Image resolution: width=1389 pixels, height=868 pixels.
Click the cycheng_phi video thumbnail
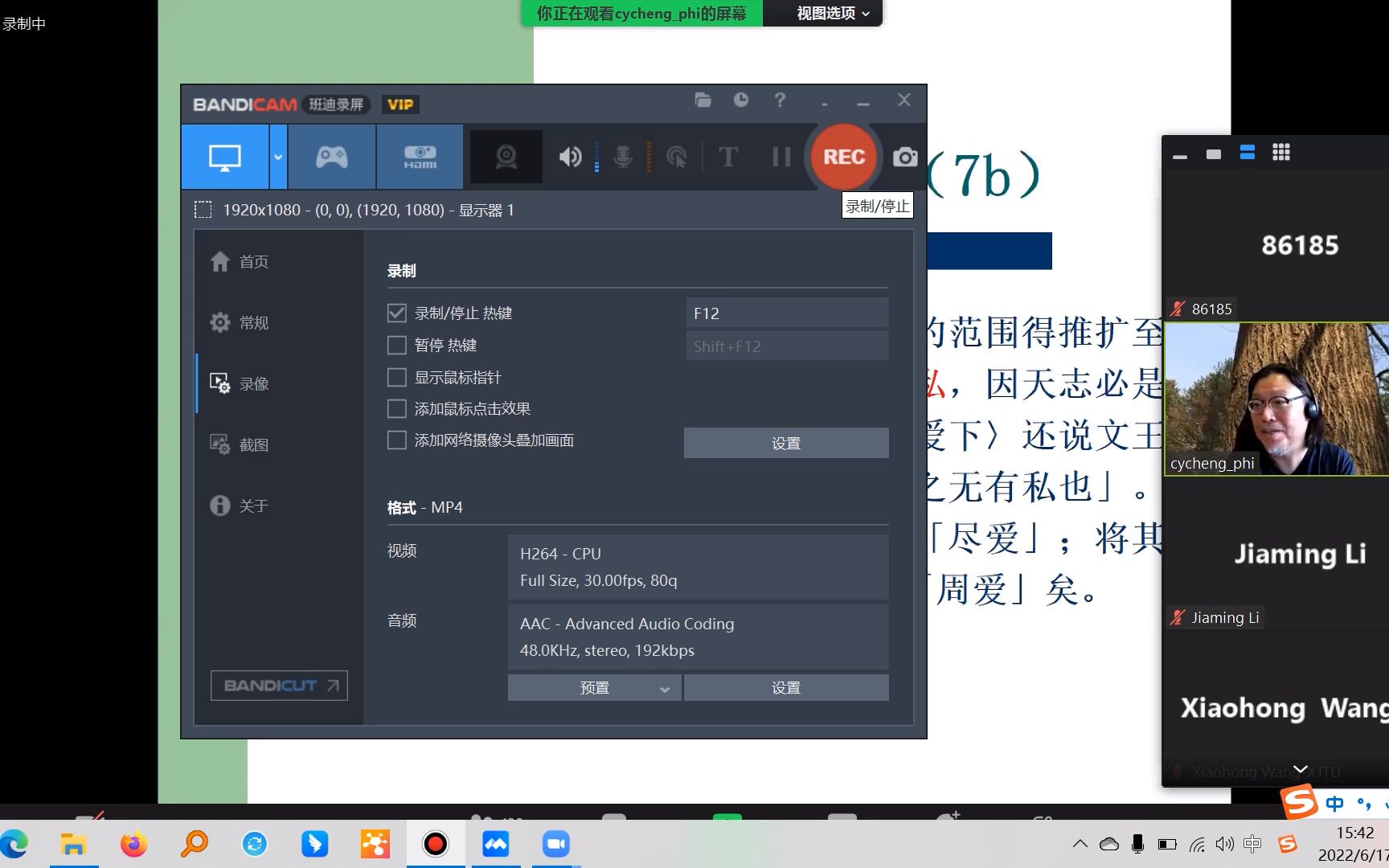(x=1277, y=399)
